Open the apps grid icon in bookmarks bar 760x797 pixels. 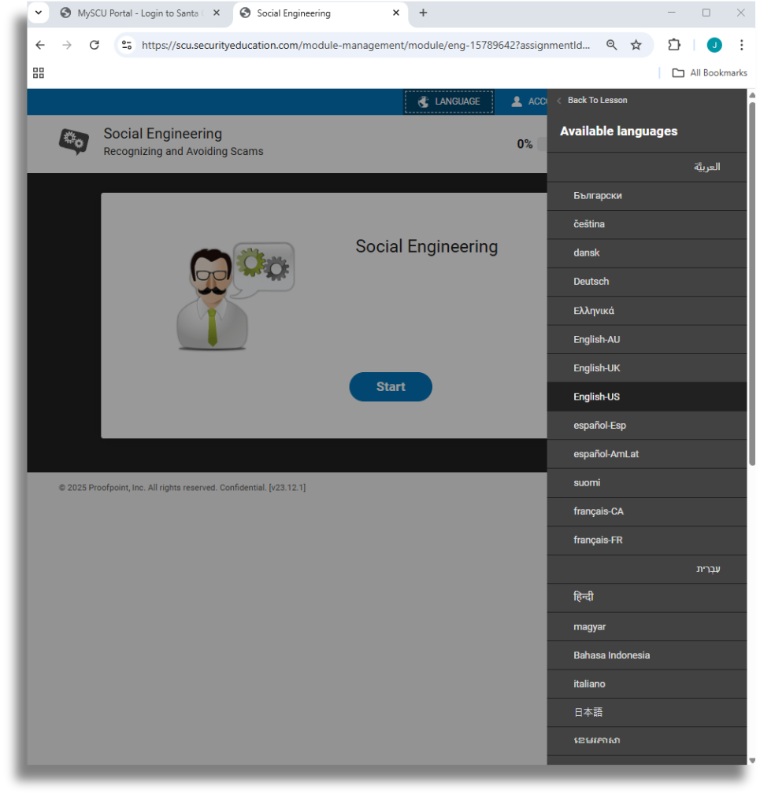click(39, 73)
